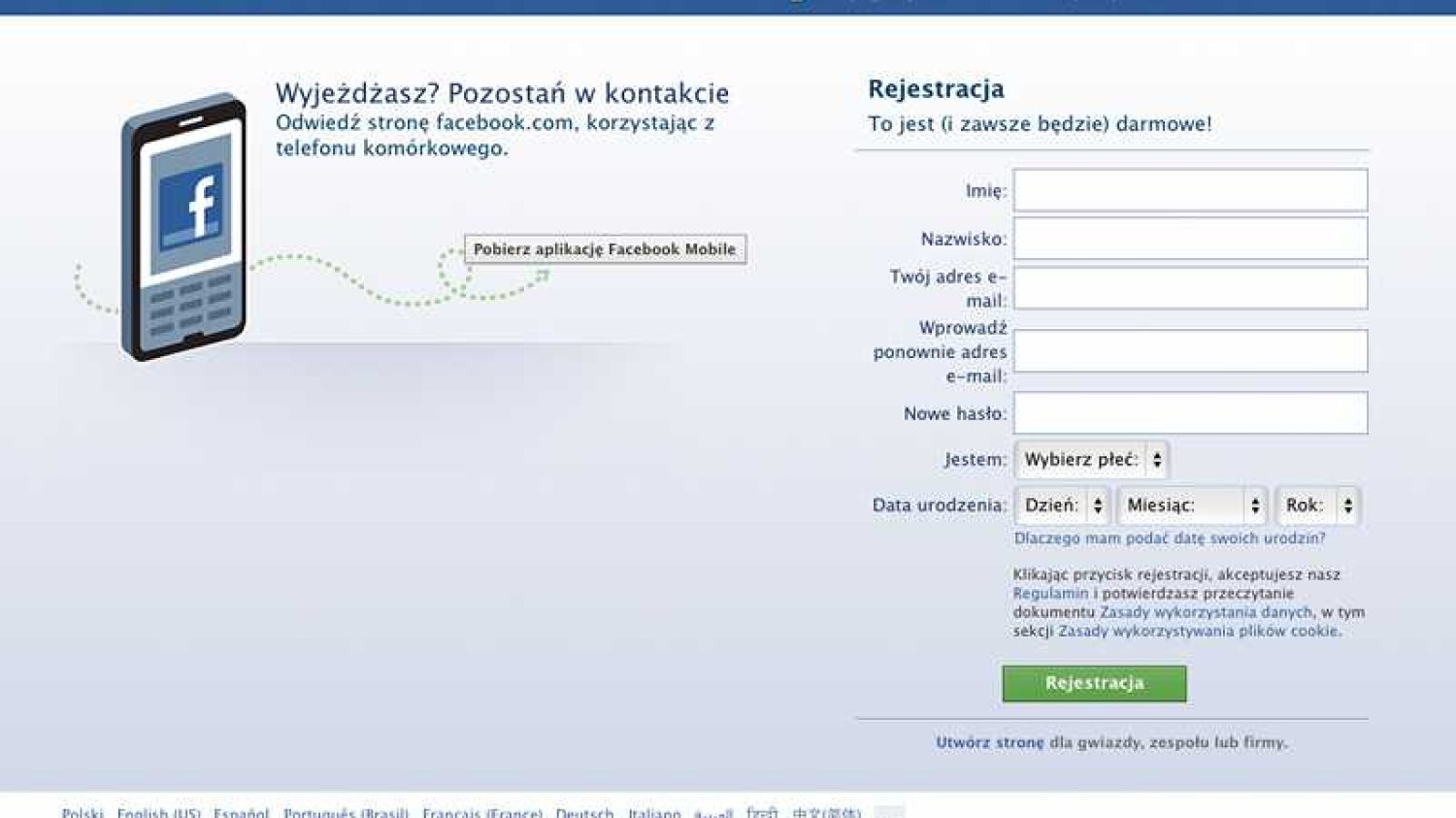Image resolution: width=1456 pixels, height=818 pixels.
Task: Click the Utwórz stronę link
Action: coord(990,742)
